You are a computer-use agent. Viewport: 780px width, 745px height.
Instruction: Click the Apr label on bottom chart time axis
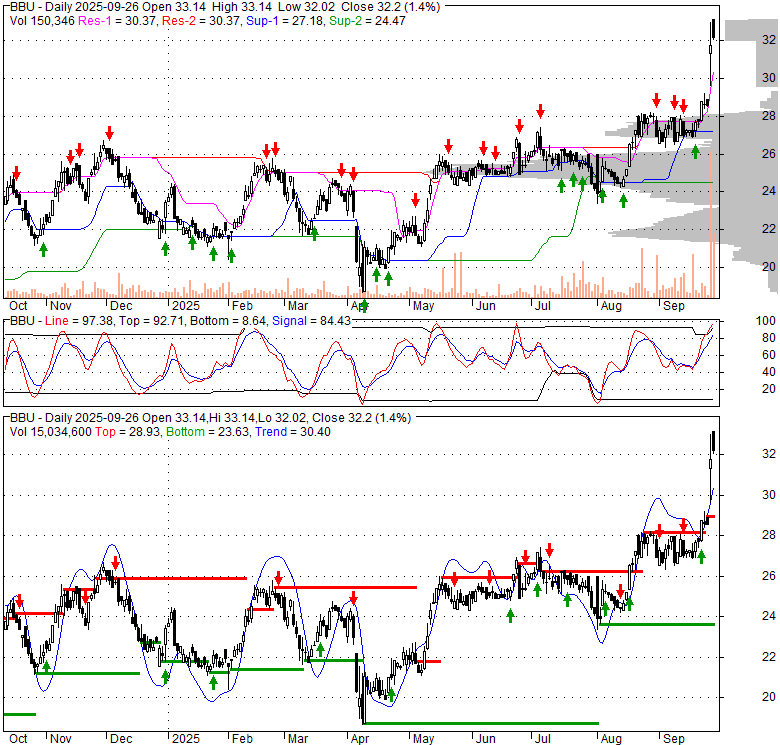(360, 739)
